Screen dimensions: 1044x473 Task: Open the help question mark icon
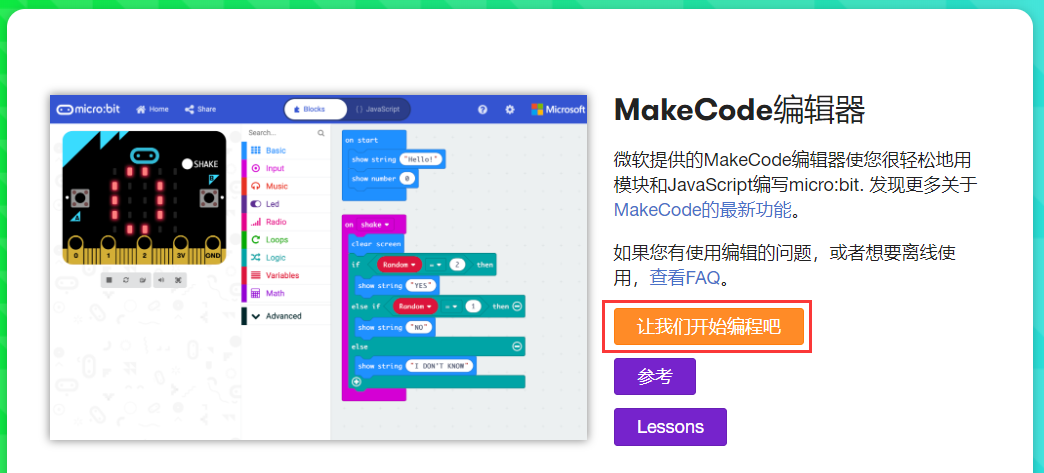point(482,109)
